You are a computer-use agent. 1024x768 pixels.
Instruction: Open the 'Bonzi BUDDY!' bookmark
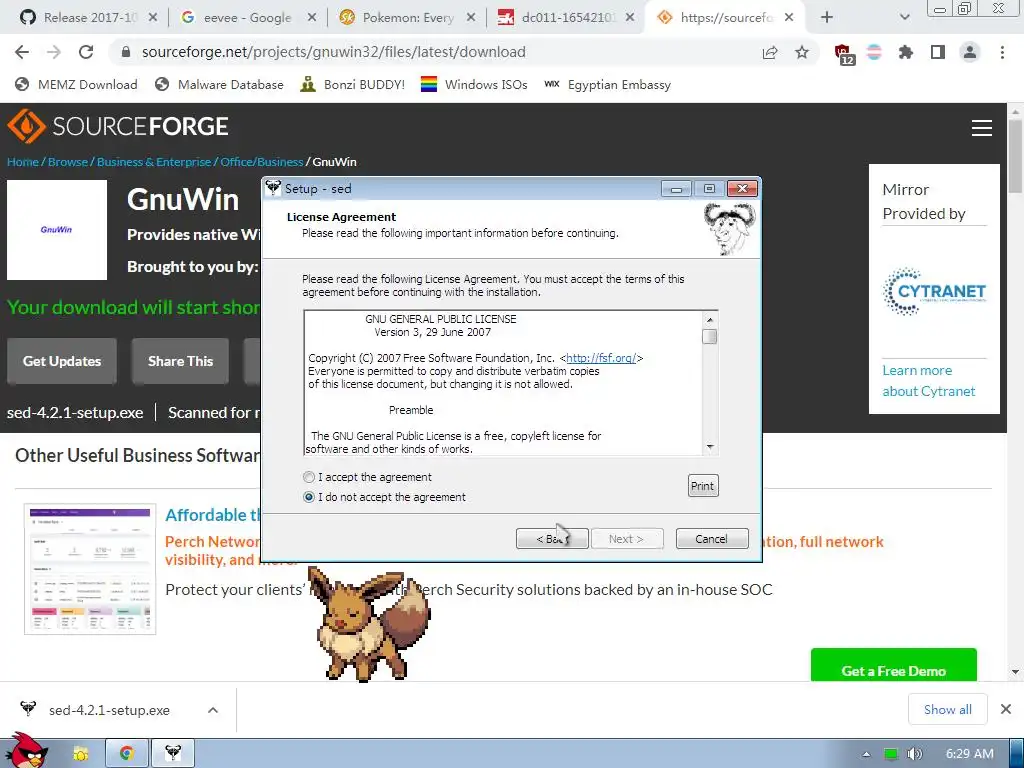[353, 84]
